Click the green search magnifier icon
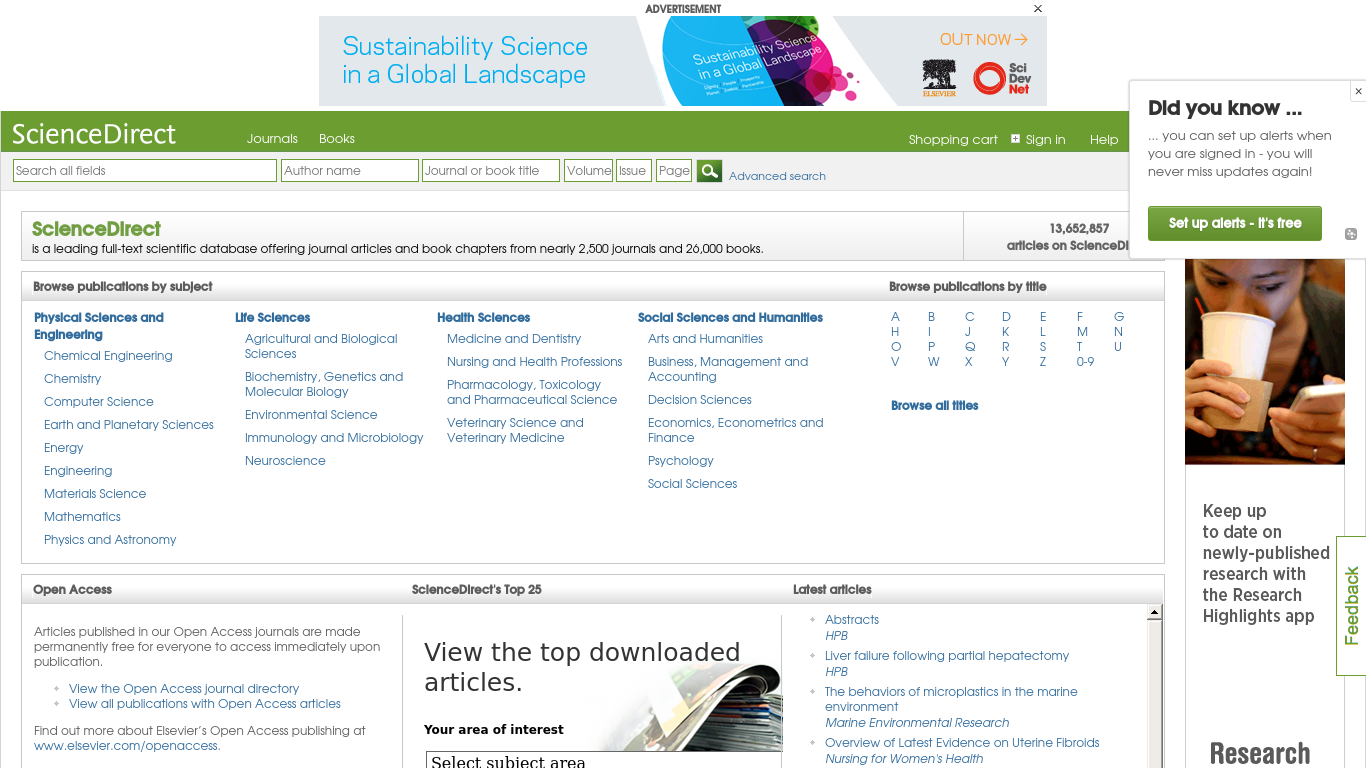 709,170
